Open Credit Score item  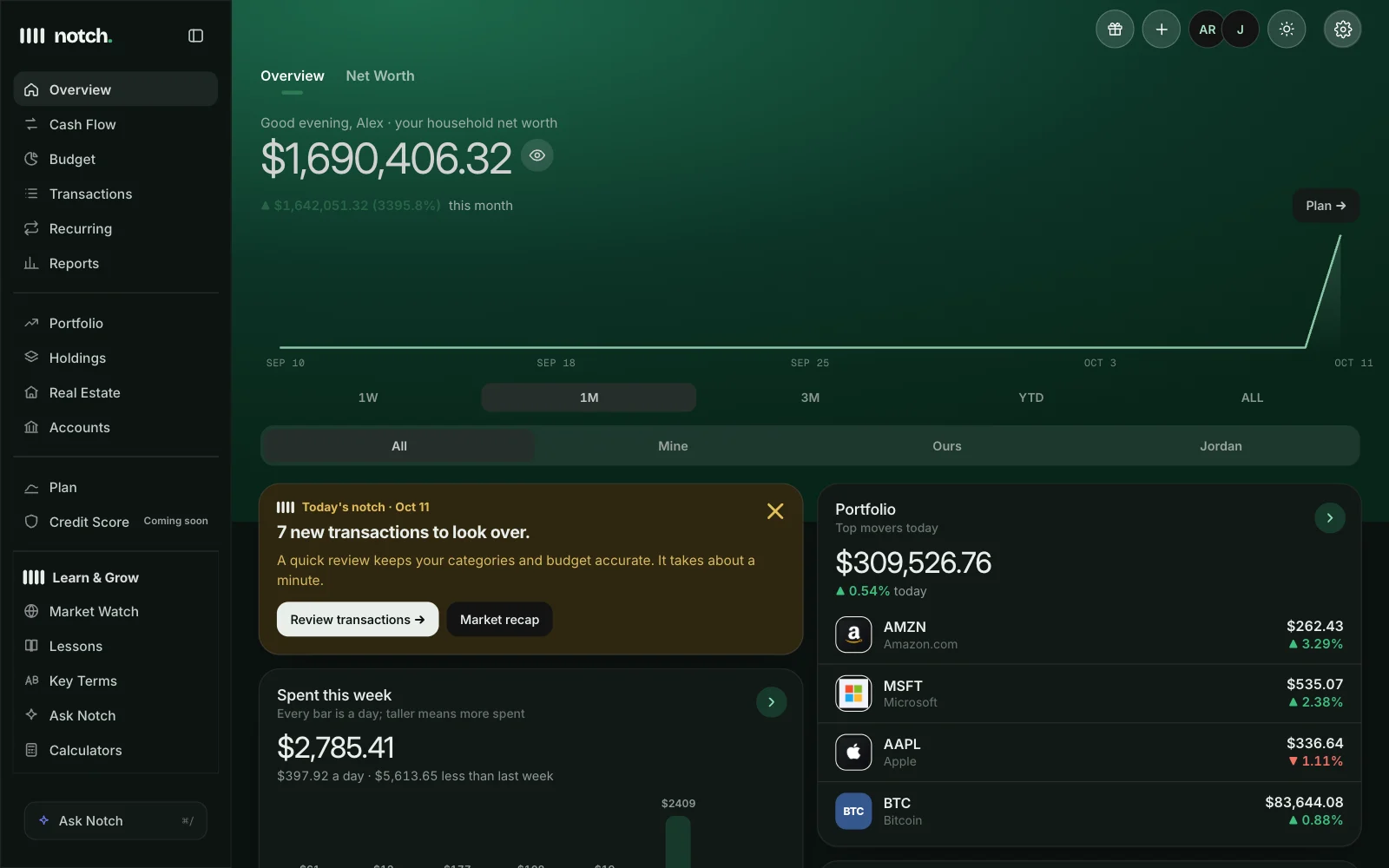tap(115, 522)
